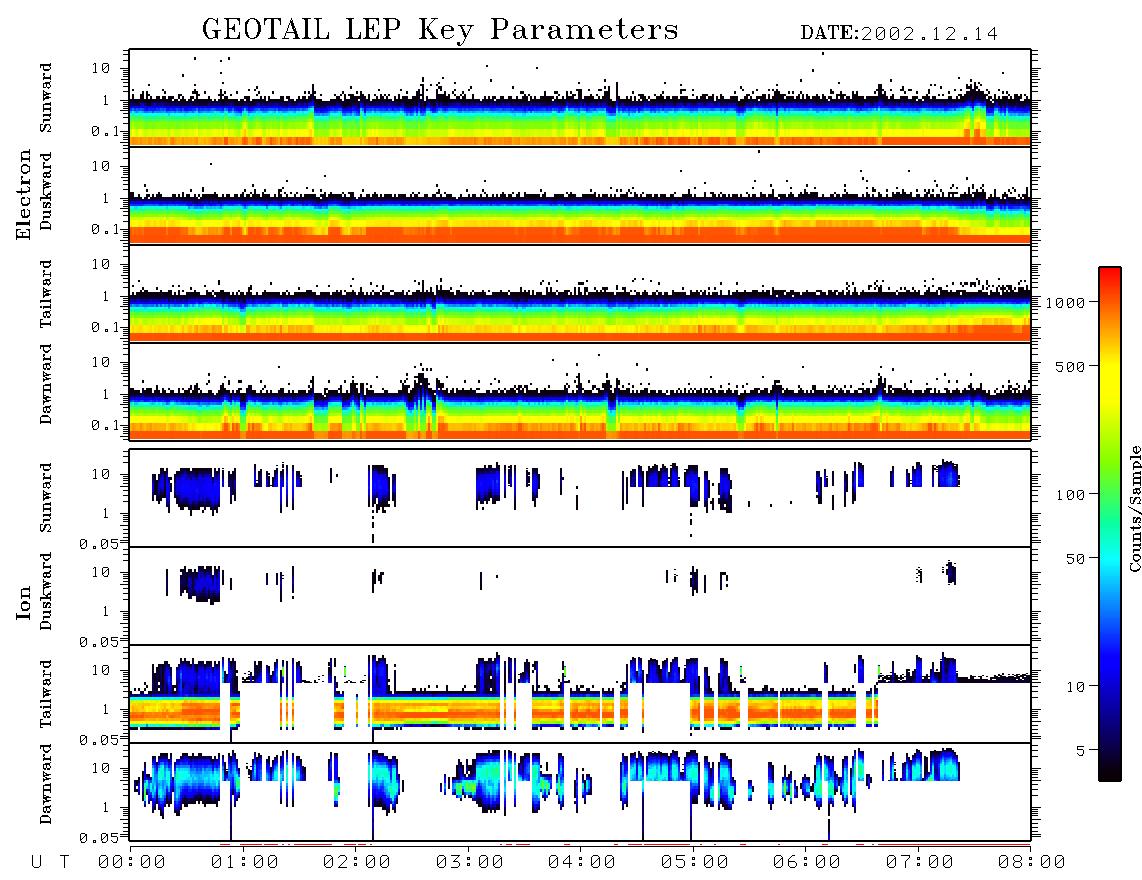Select the 'Ion' group axis label
The image size is (1142, 880).
pyautogui.click(x=23, y=602)
